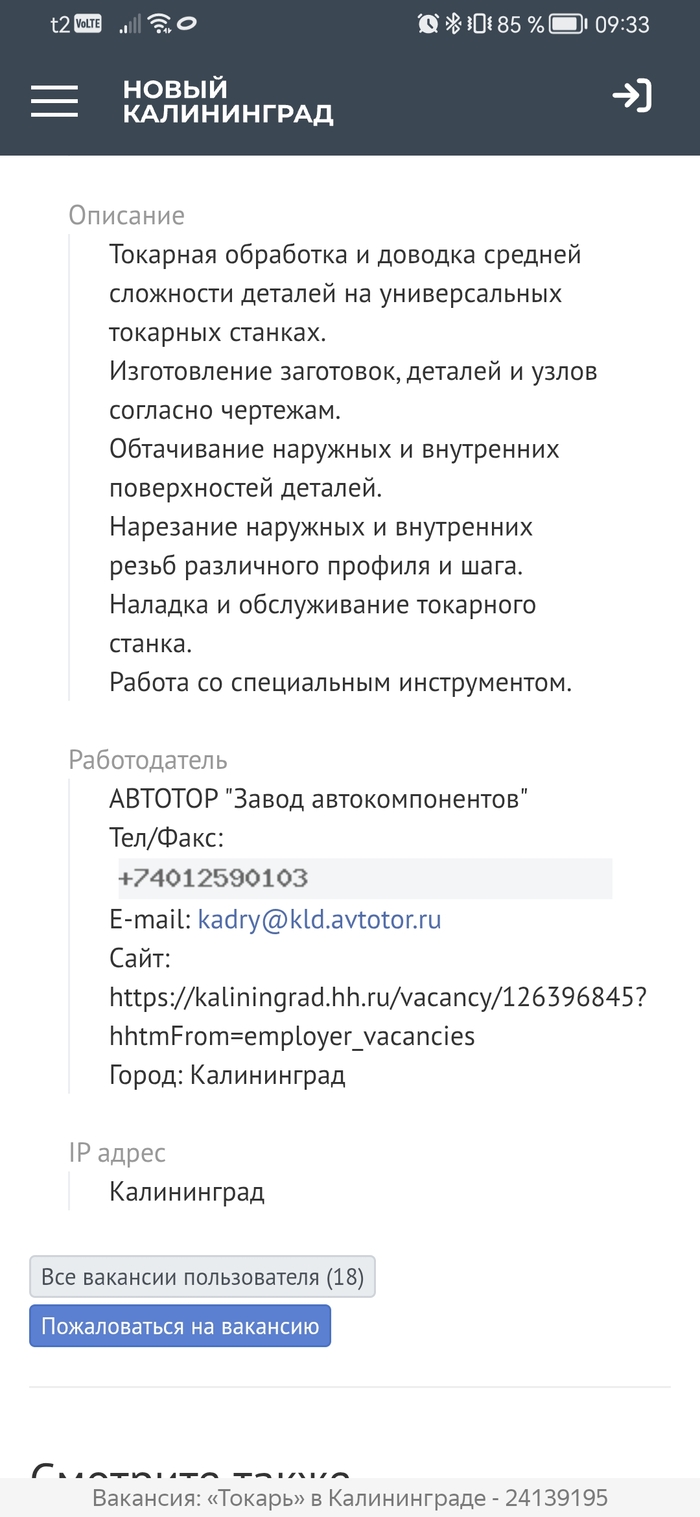
Task: Tap the Работодатель section label
Action: 148,761
